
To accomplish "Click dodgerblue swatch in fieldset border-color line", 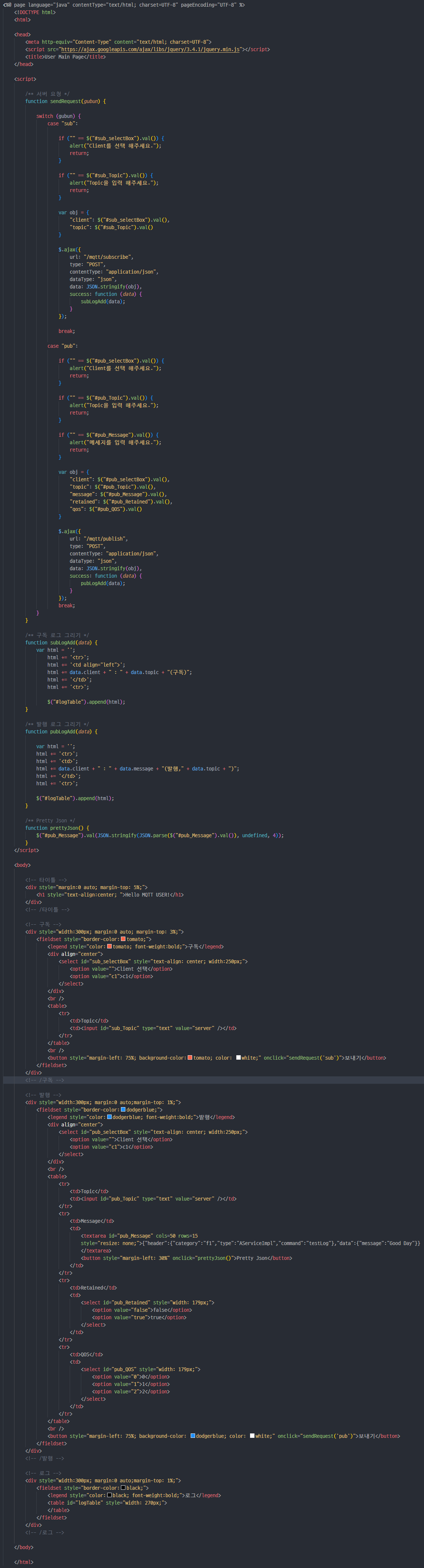I will tap(123, 1110).
